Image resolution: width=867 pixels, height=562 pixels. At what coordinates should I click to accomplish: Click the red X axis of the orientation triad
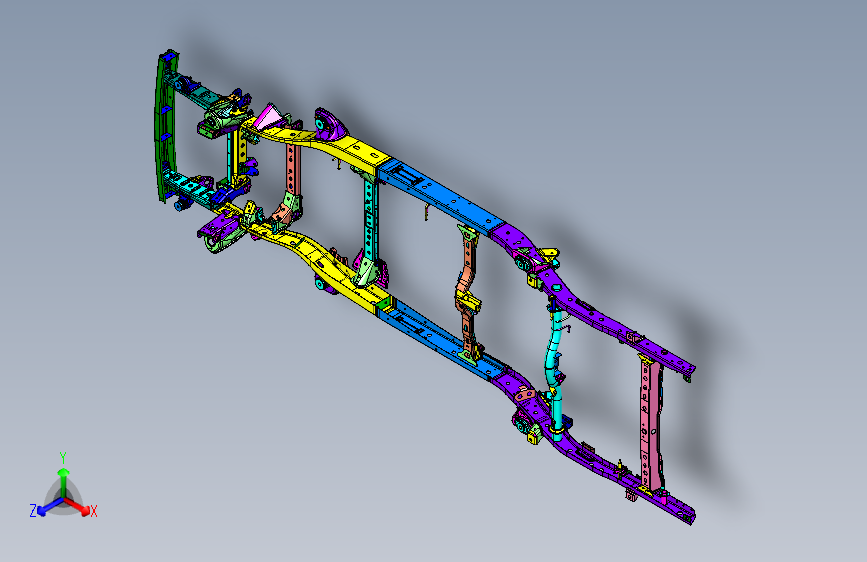point(77,506)
